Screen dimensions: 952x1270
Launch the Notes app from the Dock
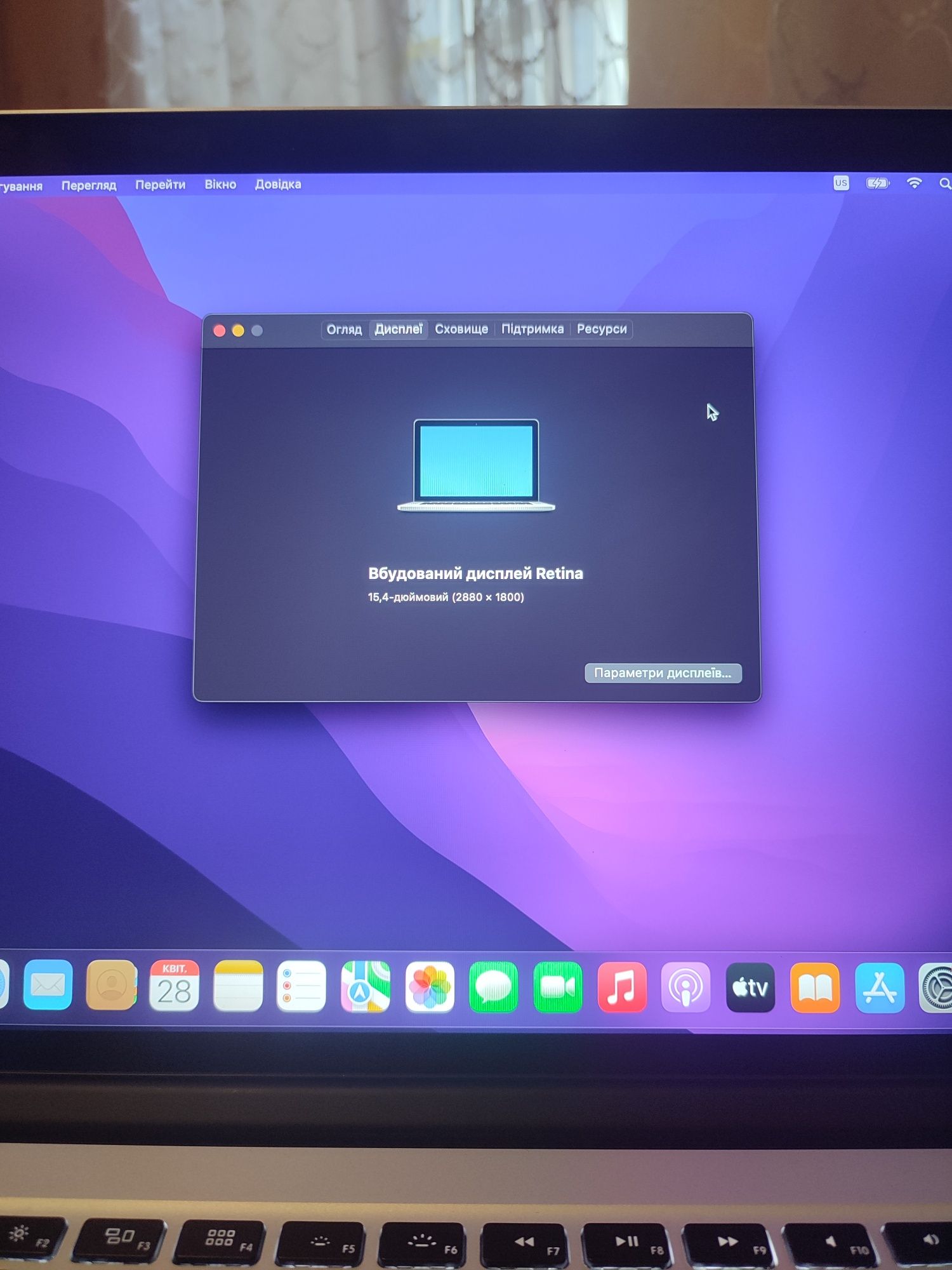pos(238,986)
